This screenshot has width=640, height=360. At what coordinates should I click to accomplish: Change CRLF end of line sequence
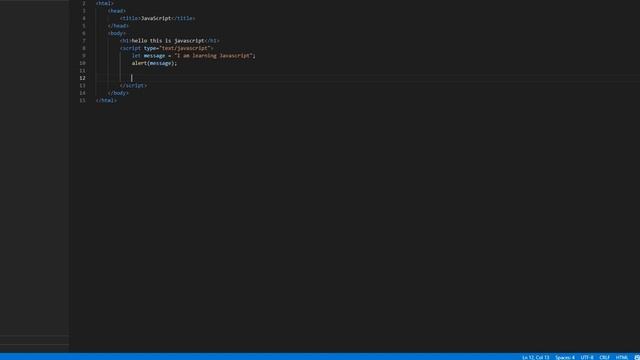coord(604,357)
